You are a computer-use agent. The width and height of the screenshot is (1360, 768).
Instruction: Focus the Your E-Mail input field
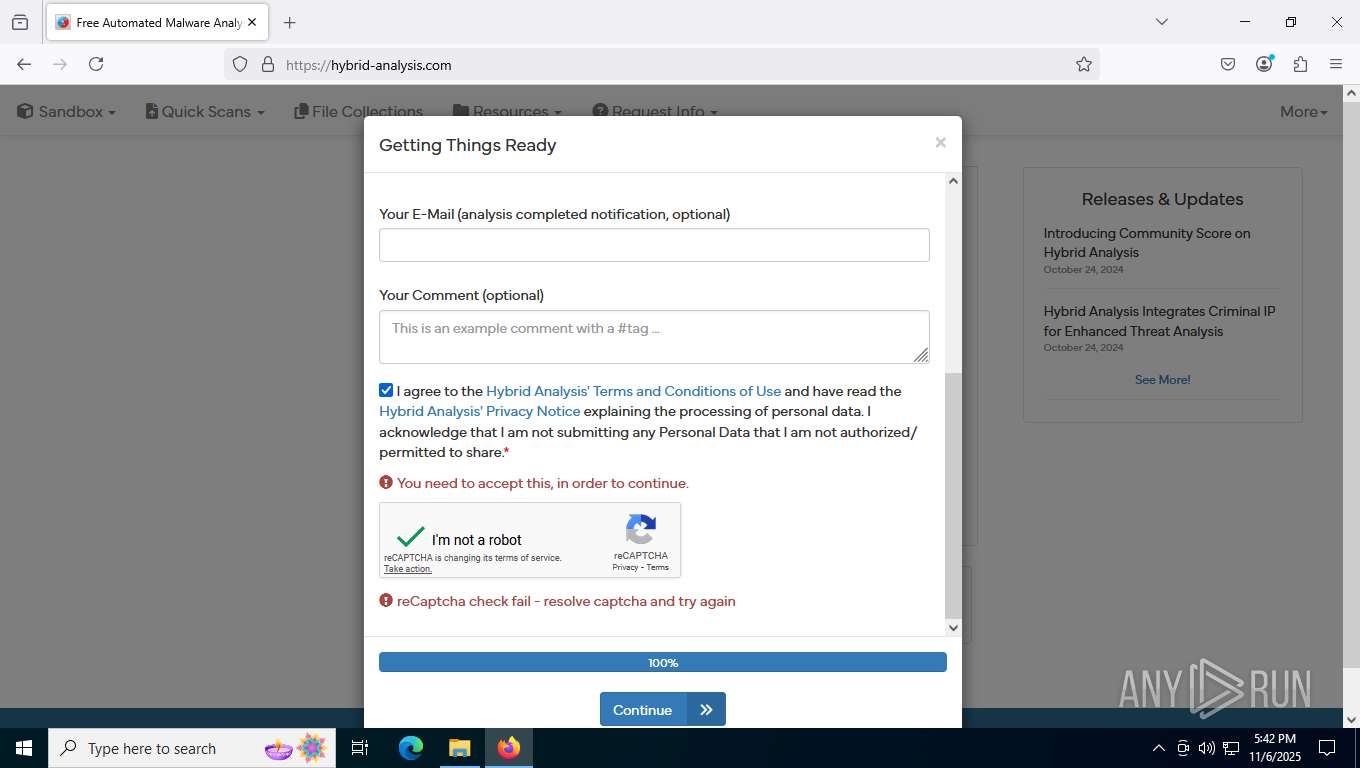click(654, 245)
